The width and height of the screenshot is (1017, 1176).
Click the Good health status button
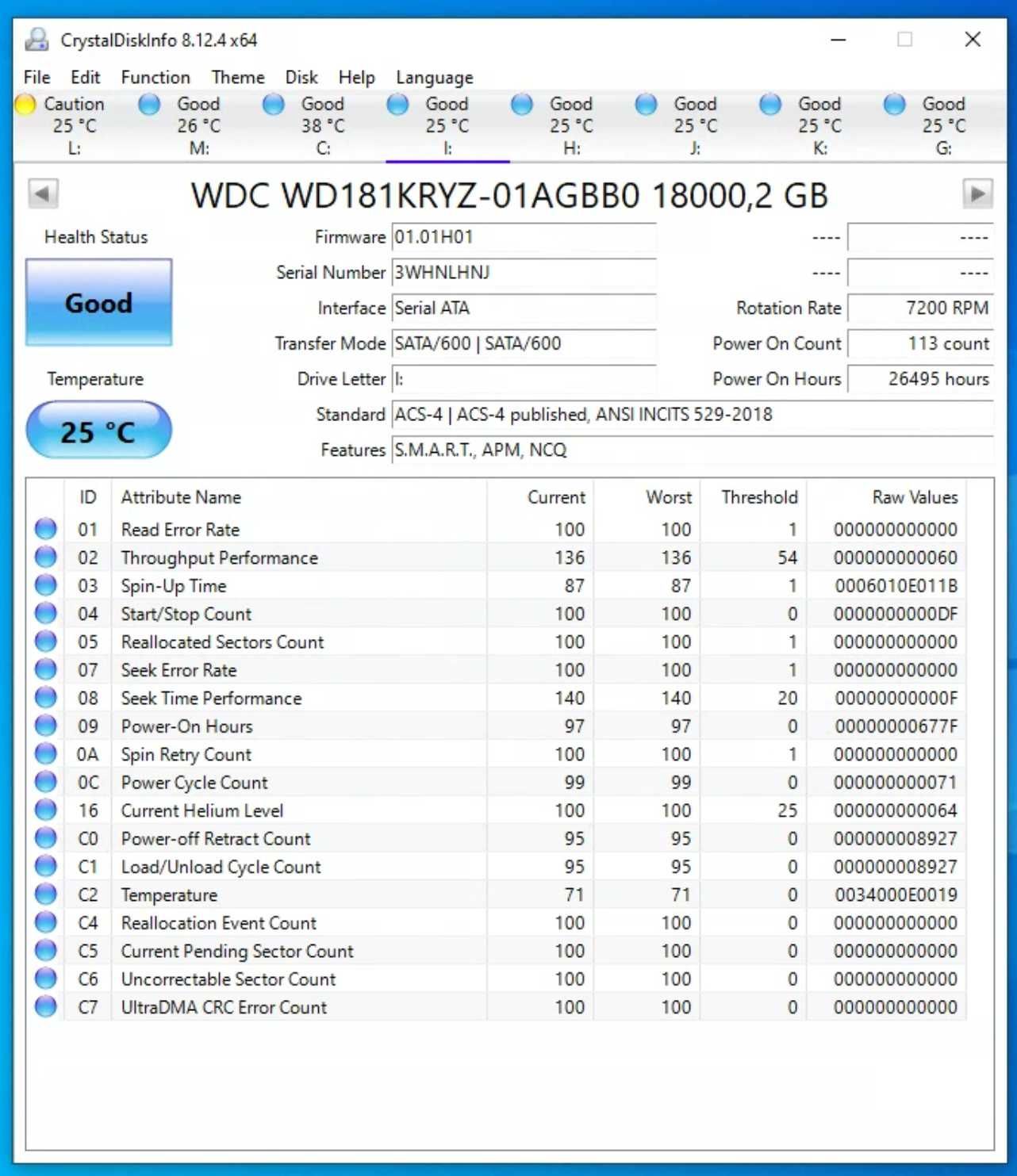click(x=98, y=302)
